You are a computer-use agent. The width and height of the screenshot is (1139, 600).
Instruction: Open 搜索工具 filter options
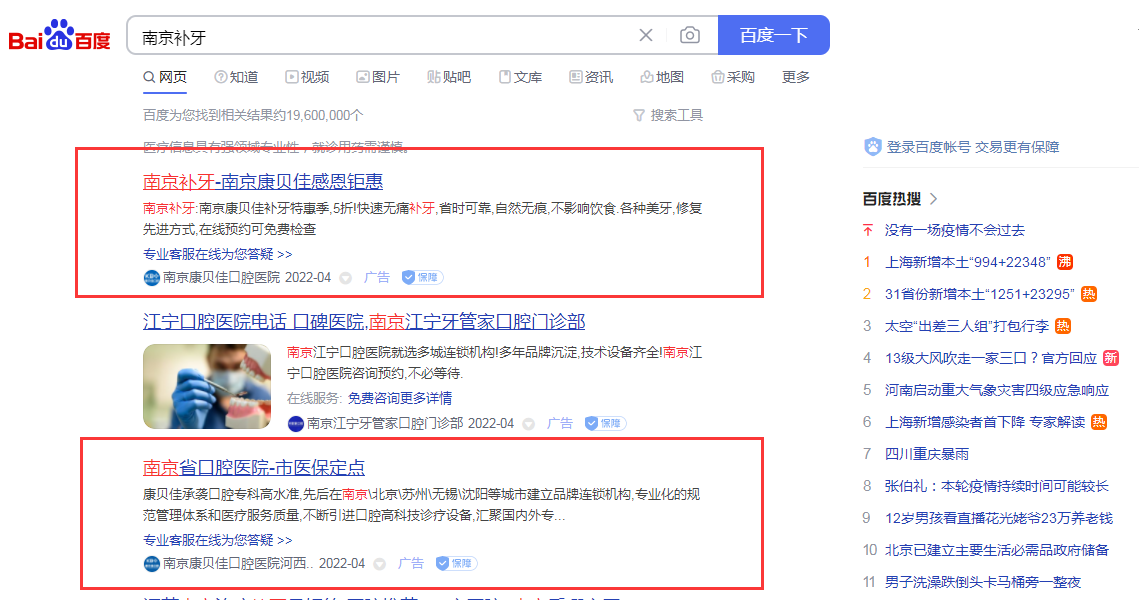[x=668, y=115]
